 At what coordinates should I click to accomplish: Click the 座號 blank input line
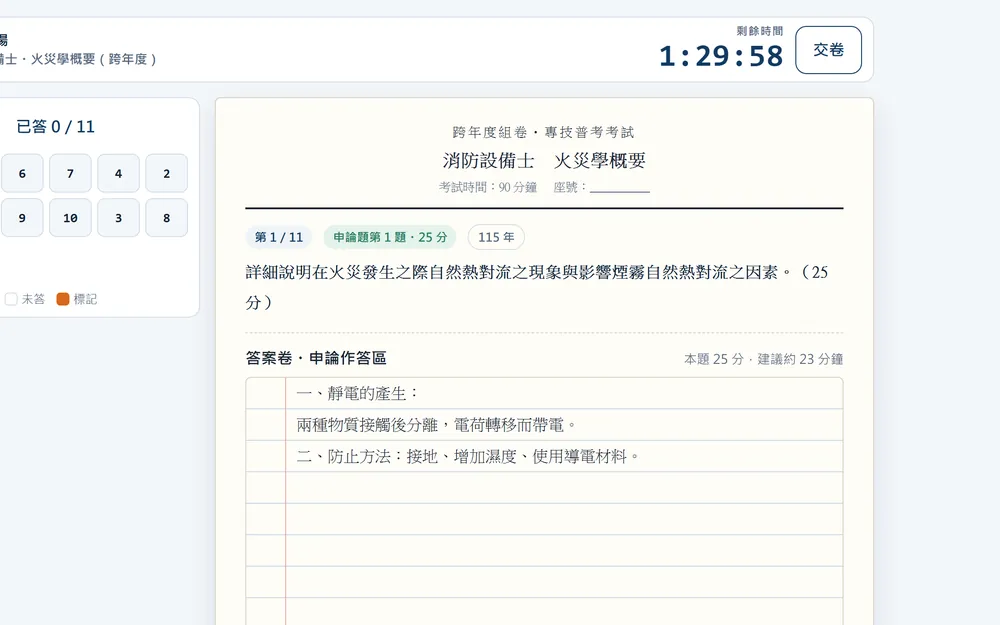click(x=619, y=188)
